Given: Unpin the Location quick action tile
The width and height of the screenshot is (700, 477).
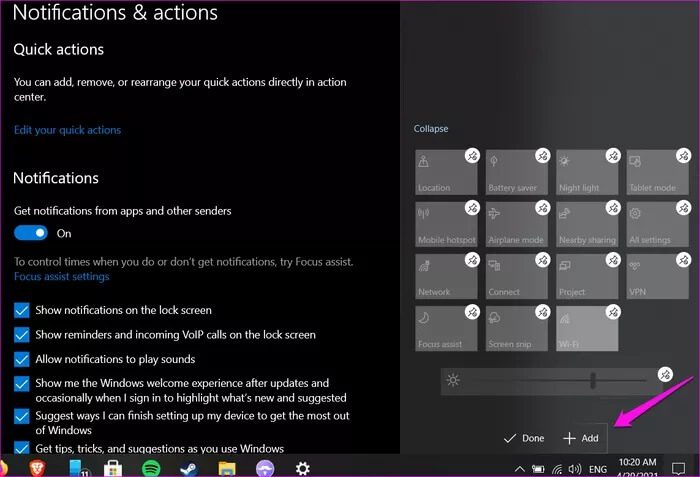Looking at the screenshot, I should pos(472,155).
